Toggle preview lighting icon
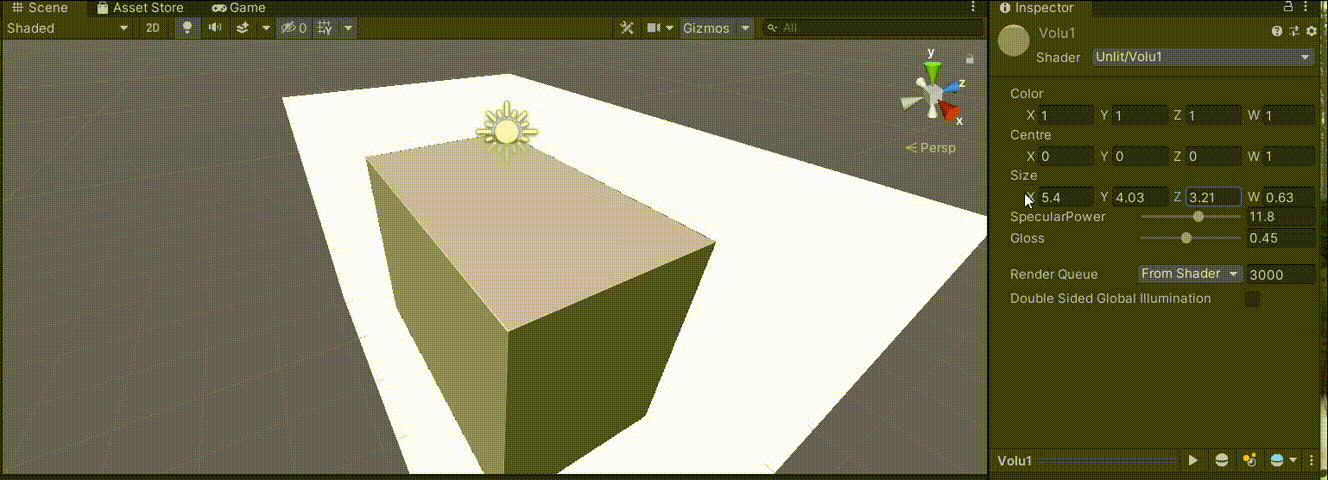The width and height of the screenshot is (1328, 480). tap(1249, 460)
